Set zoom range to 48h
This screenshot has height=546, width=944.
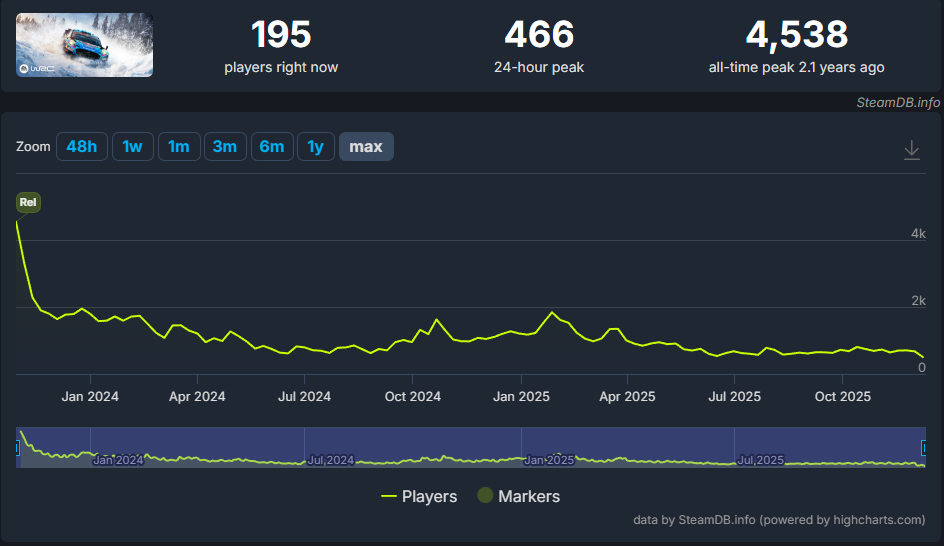[81, 147]
